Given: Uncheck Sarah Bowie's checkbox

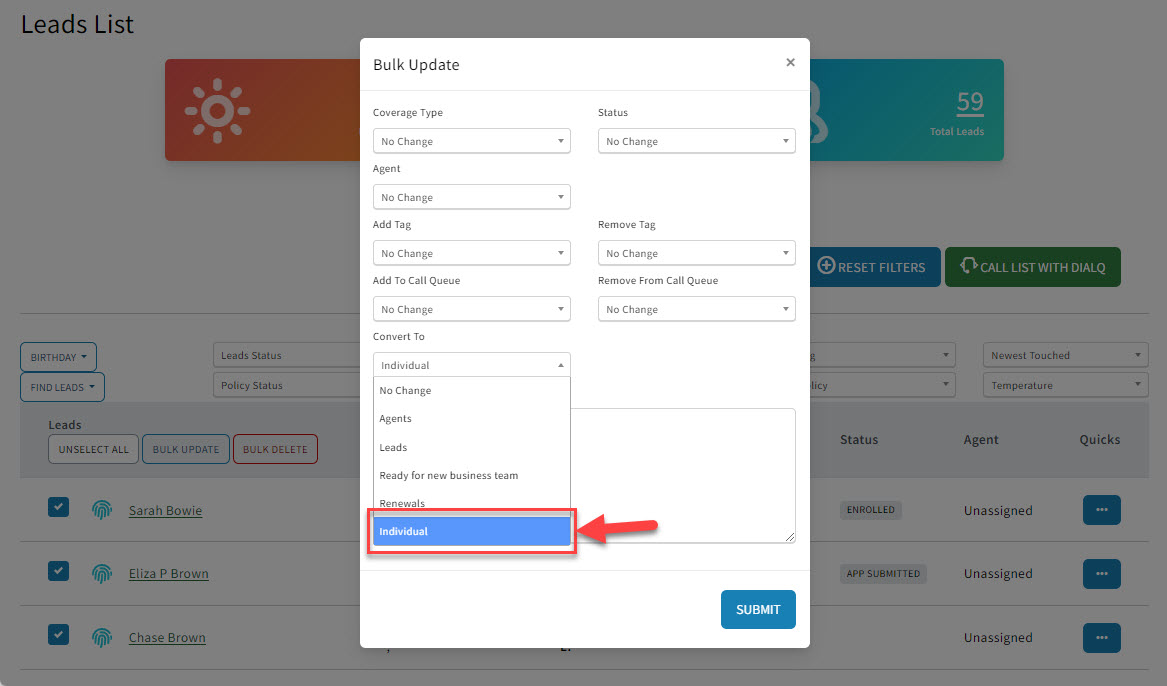Looking at the screenshot, I should coord(59,507).
